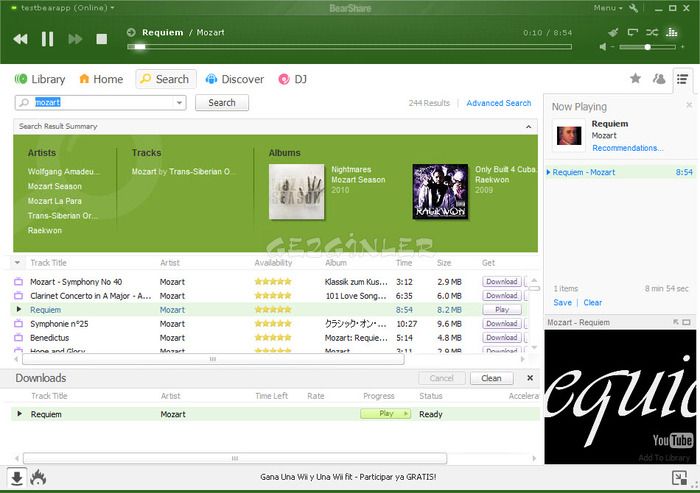
Task: Open the Only Built 4 Cuban album cover
Action: (441, 192)
